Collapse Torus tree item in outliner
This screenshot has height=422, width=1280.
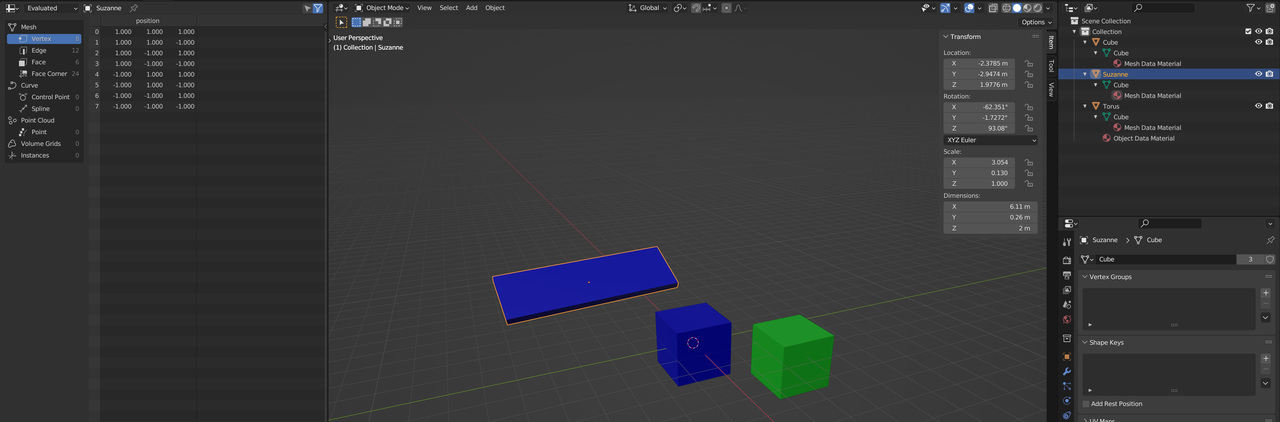point(1087,106)
